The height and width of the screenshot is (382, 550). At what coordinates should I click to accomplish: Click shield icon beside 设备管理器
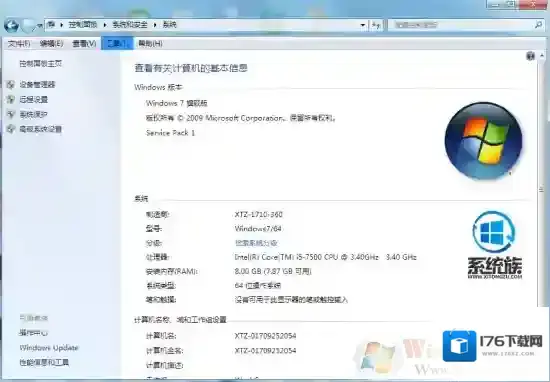click(11, 85)
